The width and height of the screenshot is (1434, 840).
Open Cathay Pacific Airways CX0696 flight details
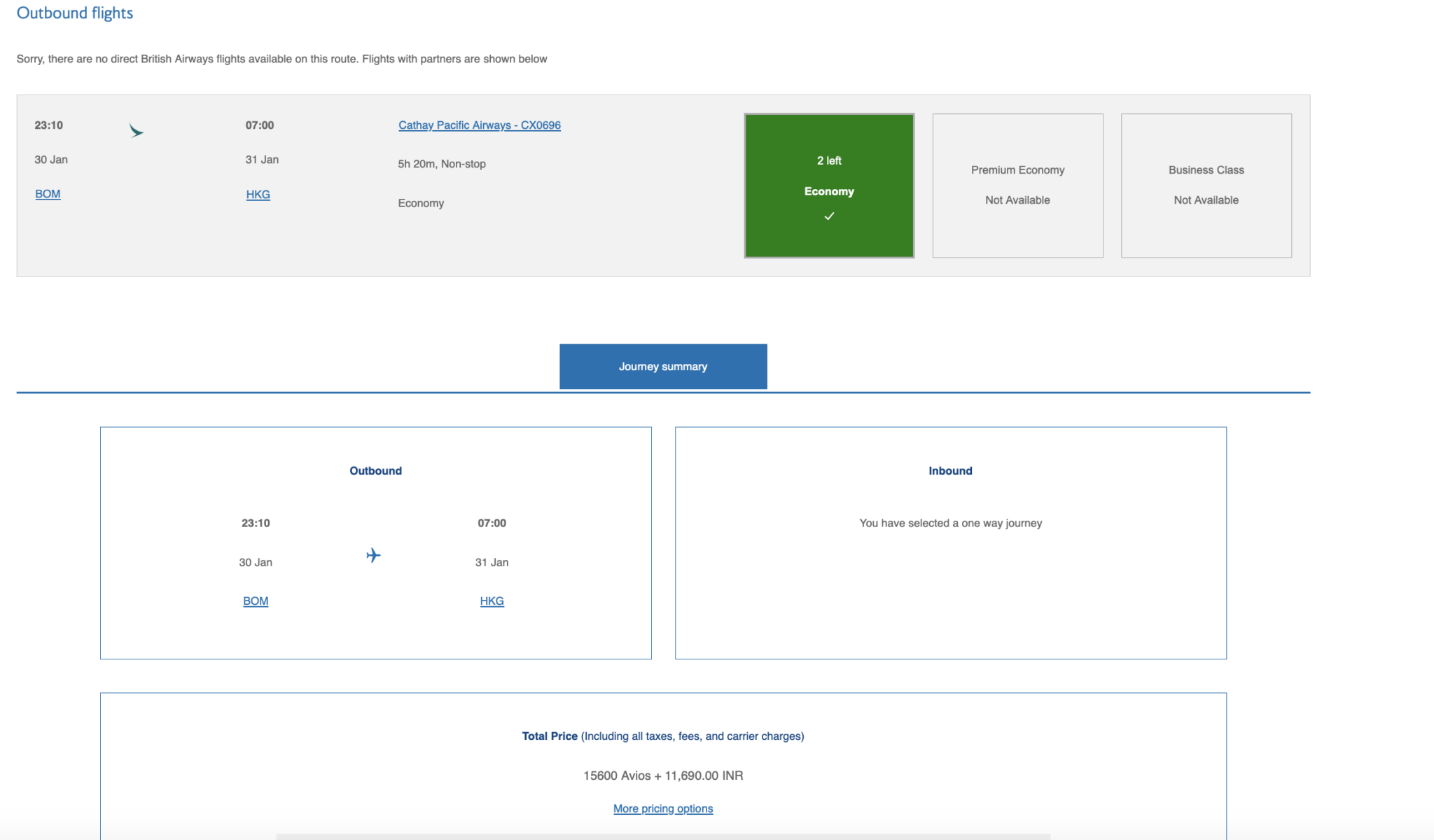click(x=480, y=125)
